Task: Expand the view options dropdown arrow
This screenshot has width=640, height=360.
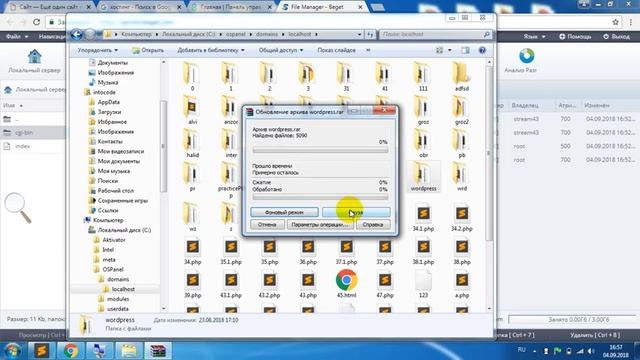Action: coord(450,50)
